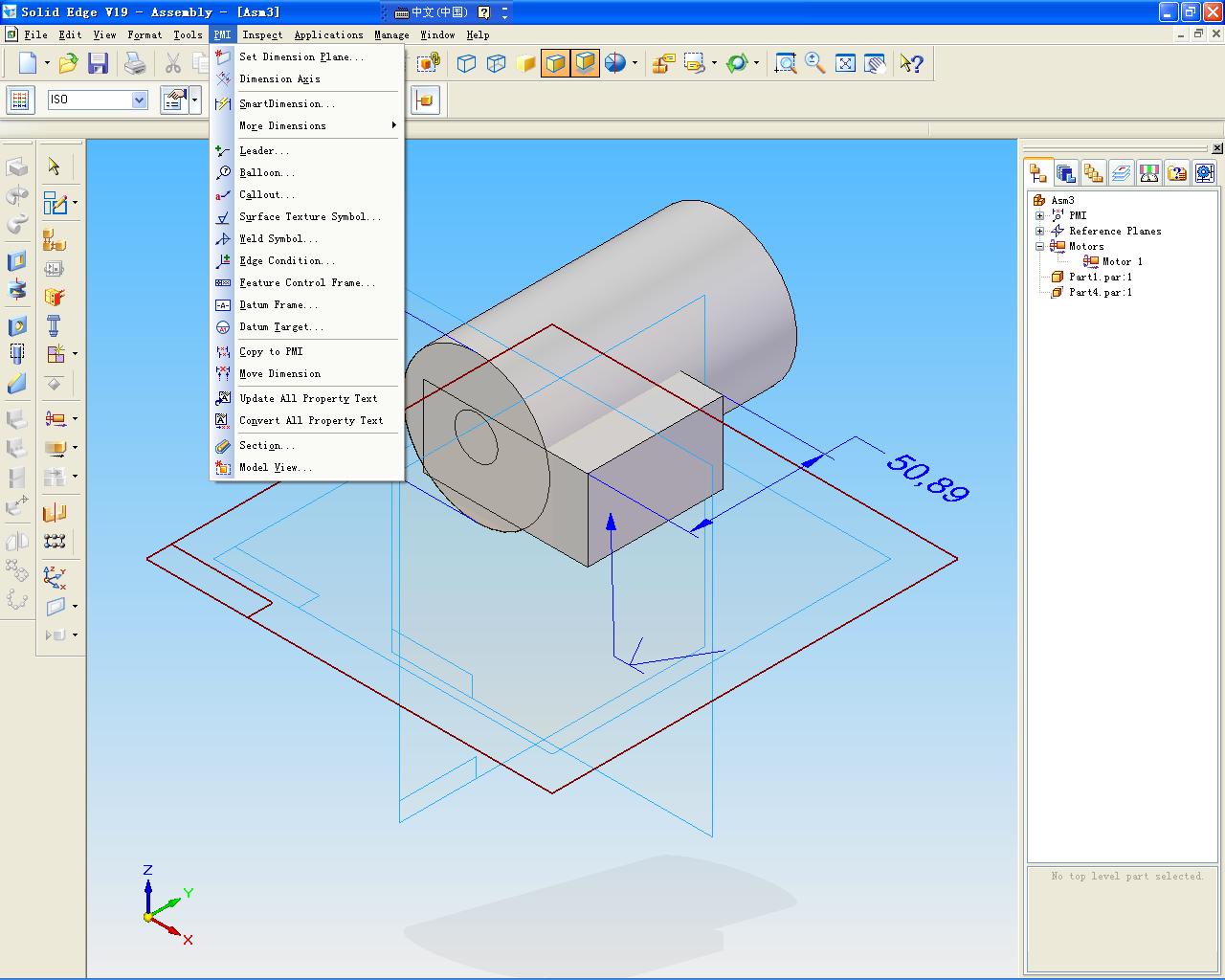Switch to the Select Tools query tab
This screenshot has width=1225, height=980.
(x=1177, y=173)
